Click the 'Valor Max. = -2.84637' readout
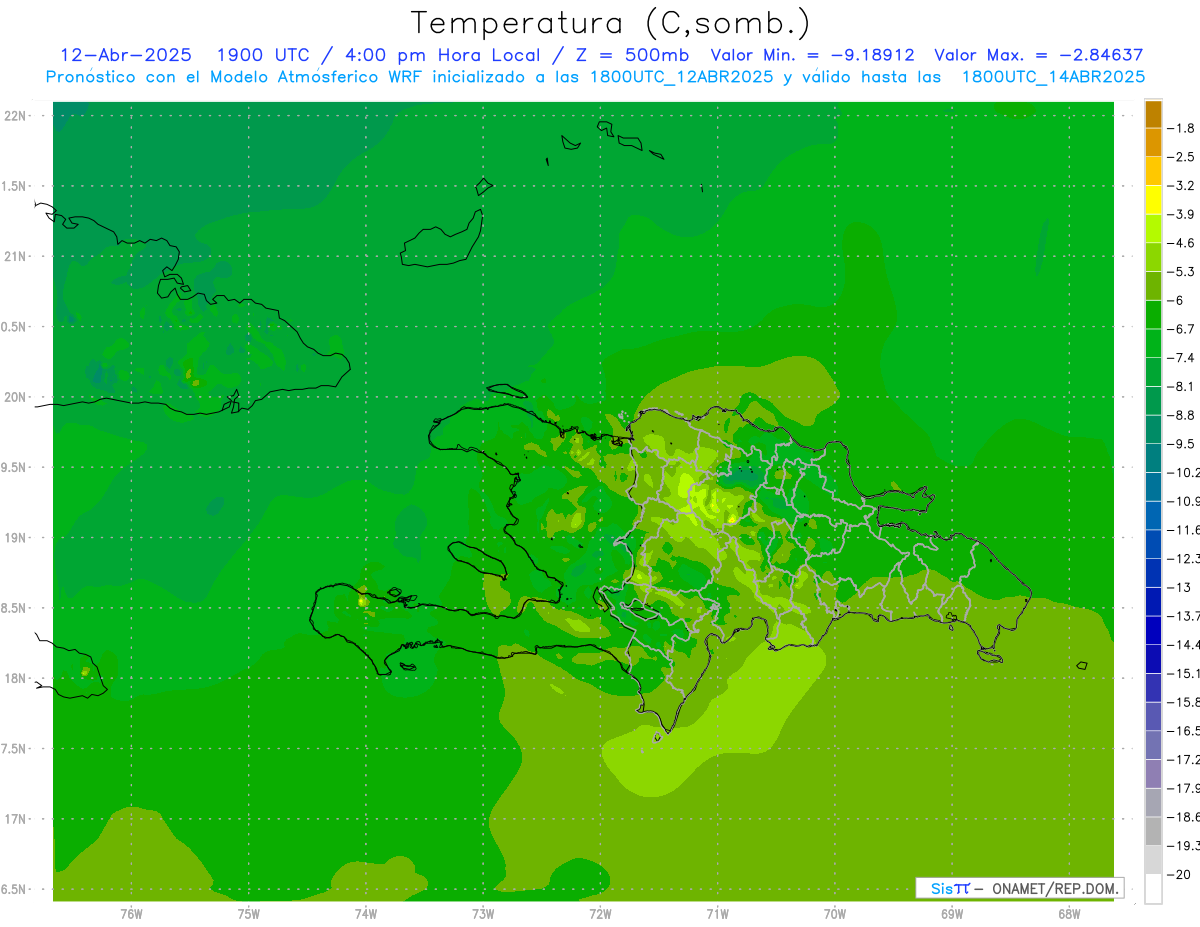The image size is (1200, 927). point(1038,55)
